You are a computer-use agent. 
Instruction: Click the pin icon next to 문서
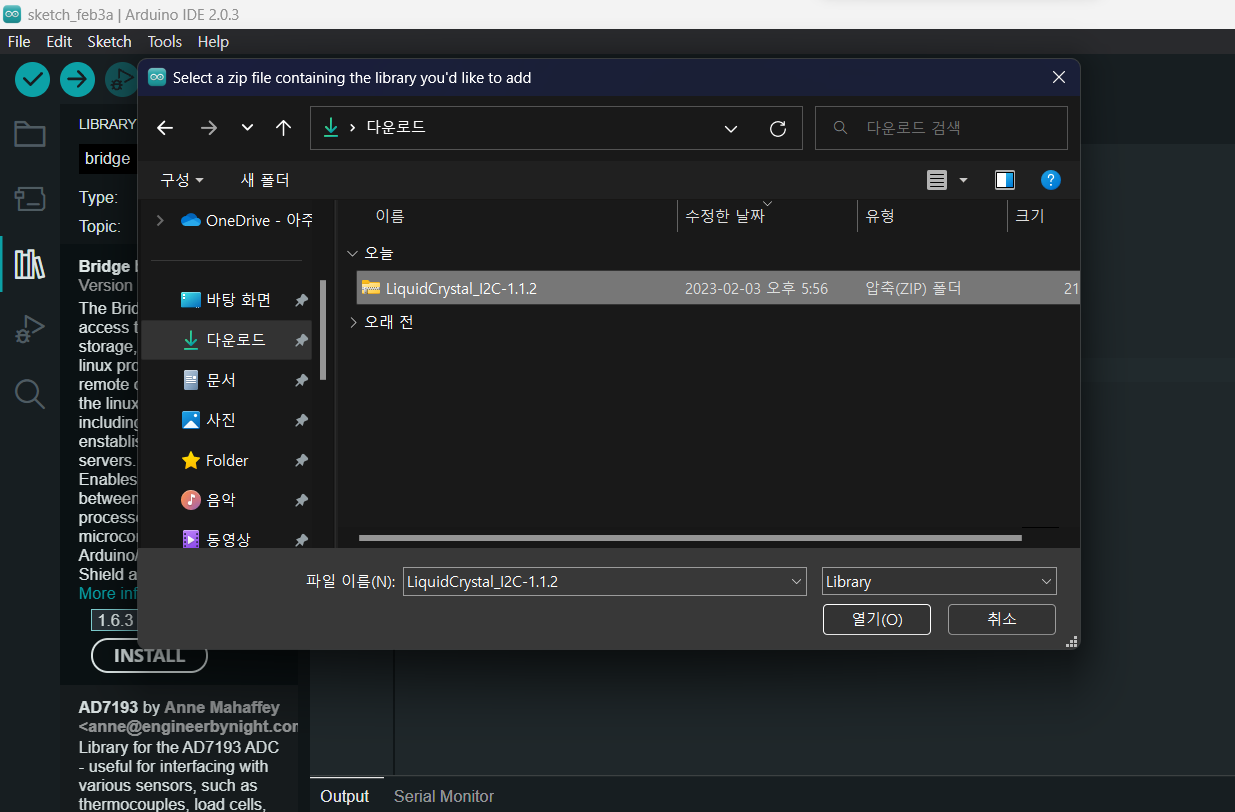301,380
